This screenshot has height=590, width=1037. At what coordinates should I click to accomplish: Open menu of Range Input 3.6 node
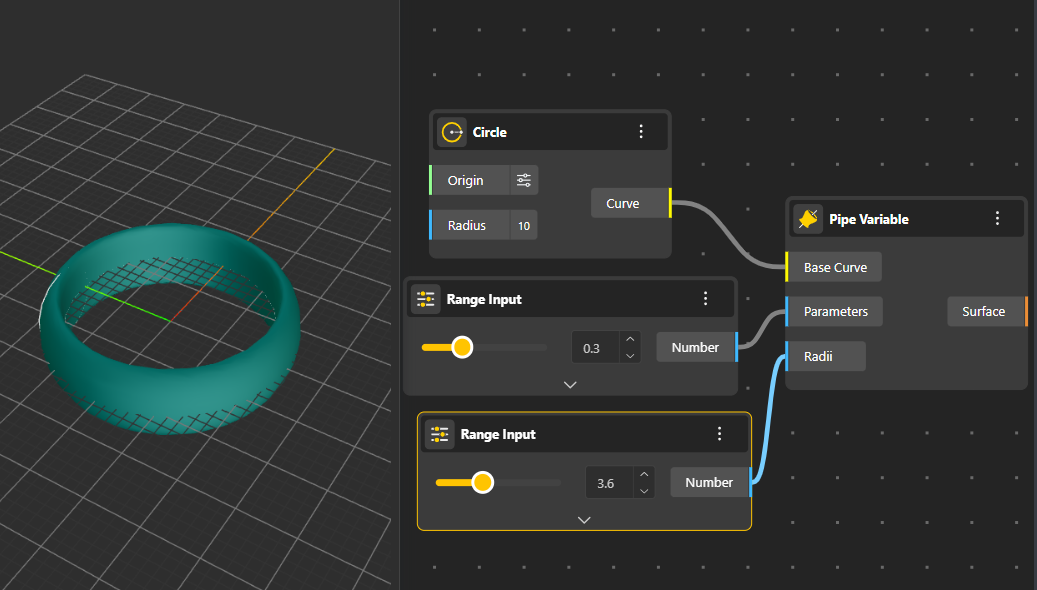(720, 434)
